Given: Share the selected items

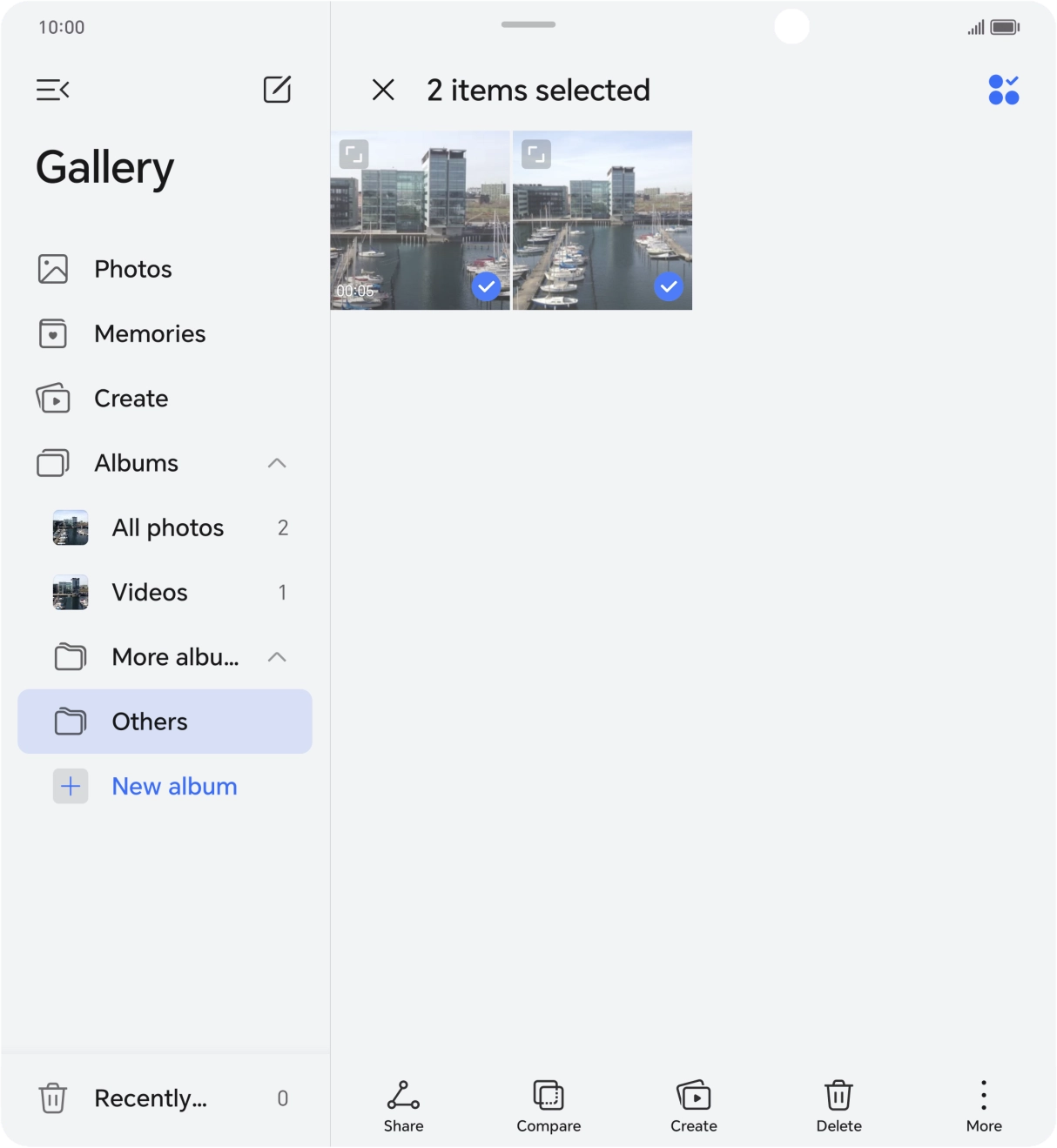Looking at the screenshot, I should [403, 1105].
